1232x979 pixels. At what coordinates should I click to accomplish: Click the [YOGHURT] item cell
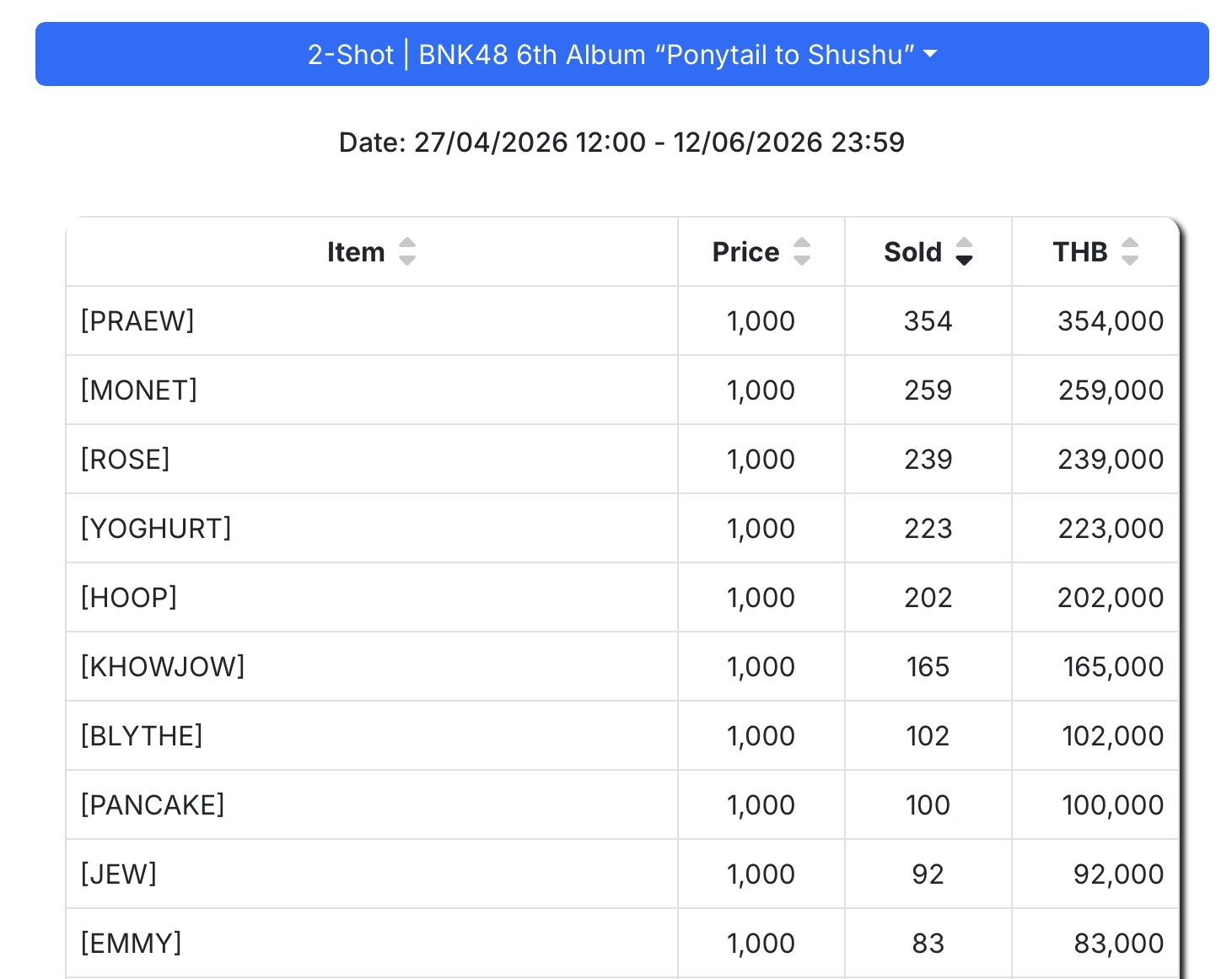[x=156, y=528]
